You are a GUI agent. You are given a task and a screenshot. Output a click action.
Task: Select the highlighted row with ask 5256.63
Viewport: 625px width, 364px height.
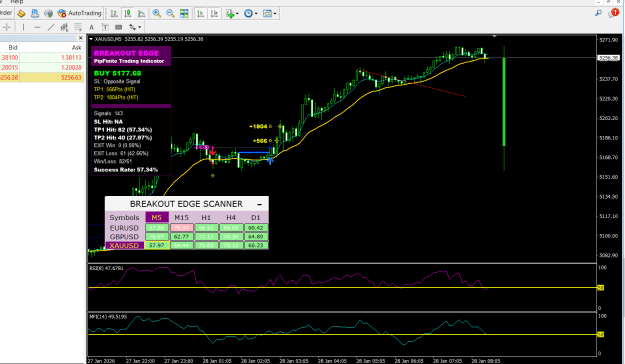42,77
